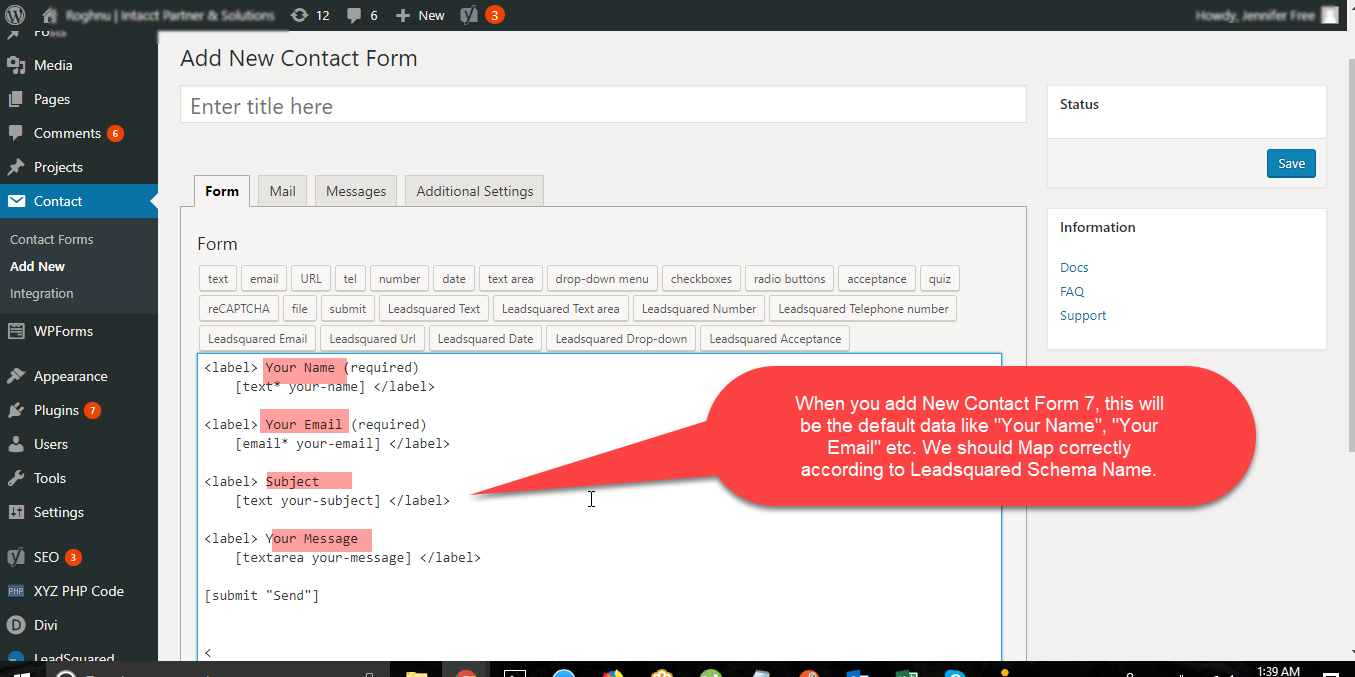Click the Pages sidebar icon
Viewport: 1355px width, 677px height.
tap(15, 99)
